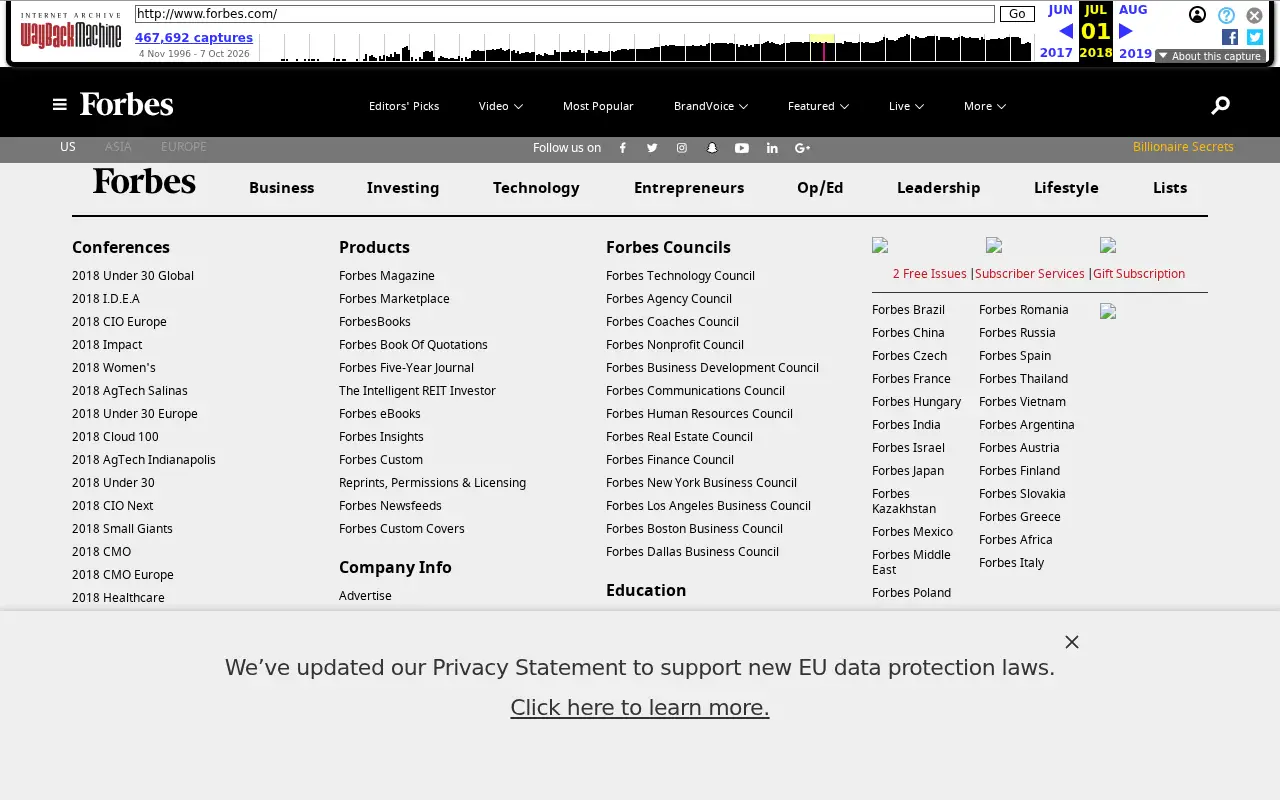Open Forbes LinkedIn icon
This screenshot has width=1280, height=800.
click(x=772, y=148)
